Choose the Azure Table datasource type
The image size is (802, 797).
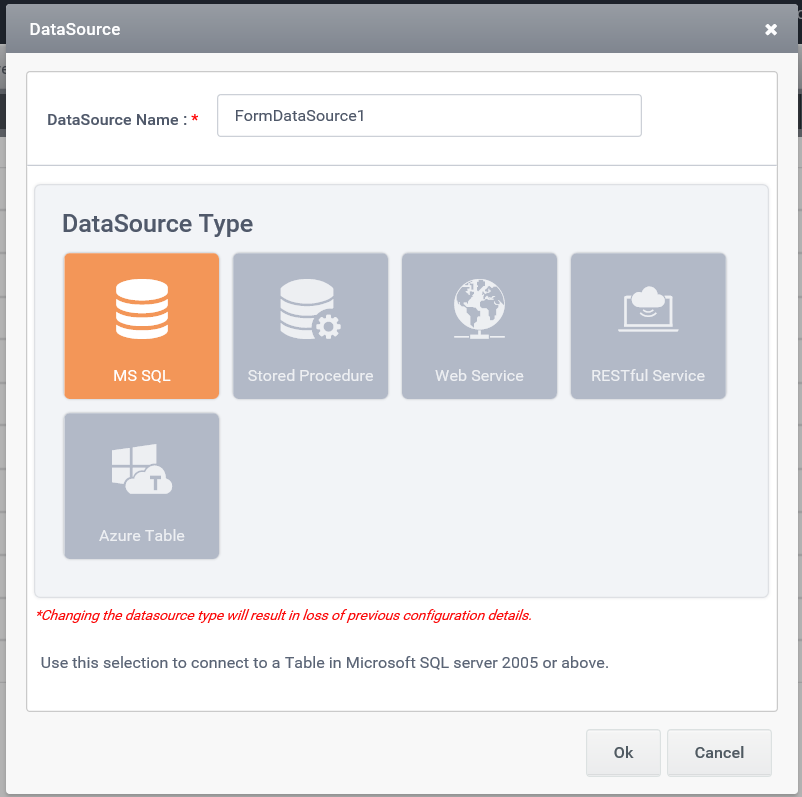142,486
